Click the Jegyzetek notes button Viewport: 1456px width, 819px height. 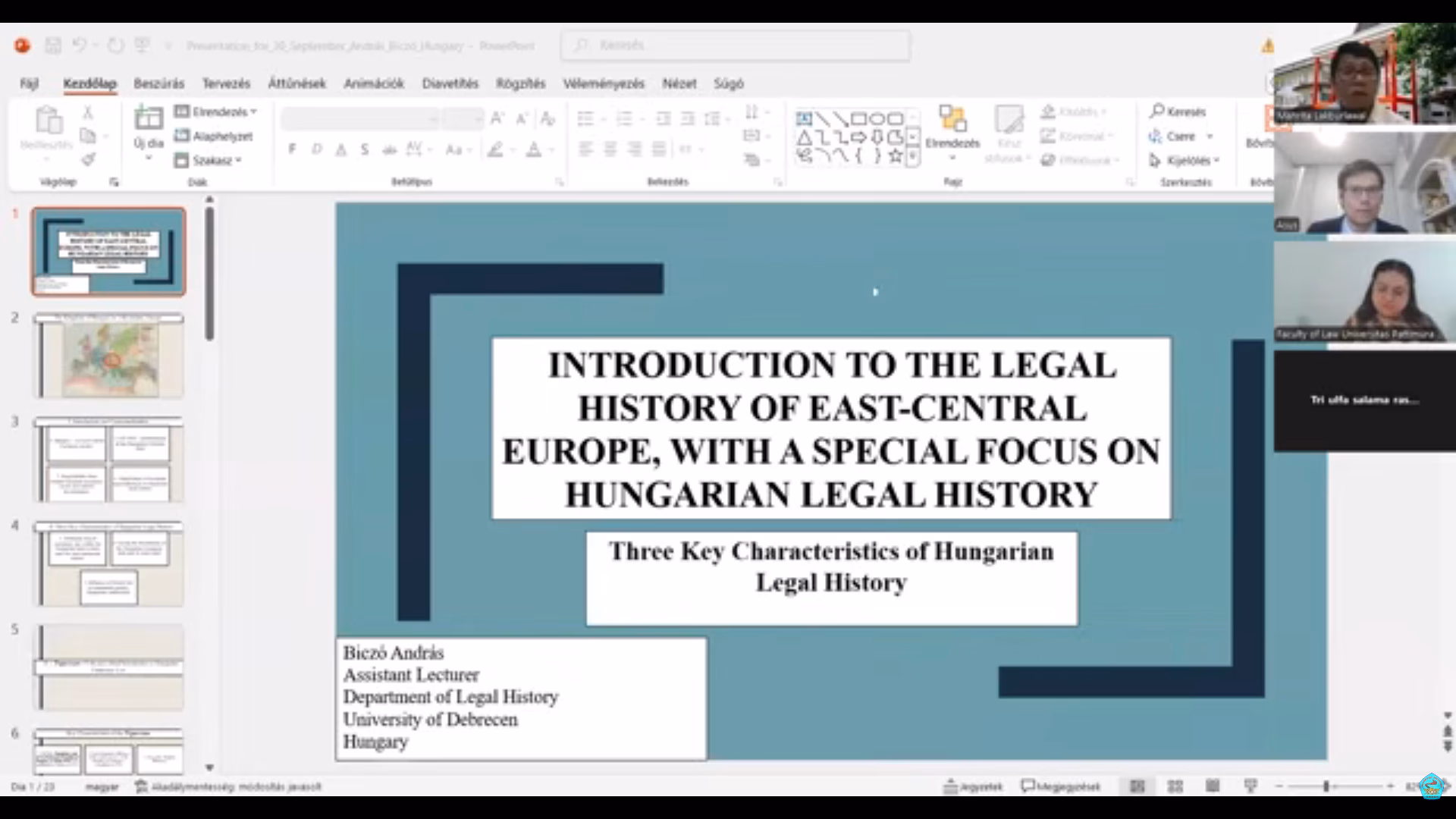point(972,786)
